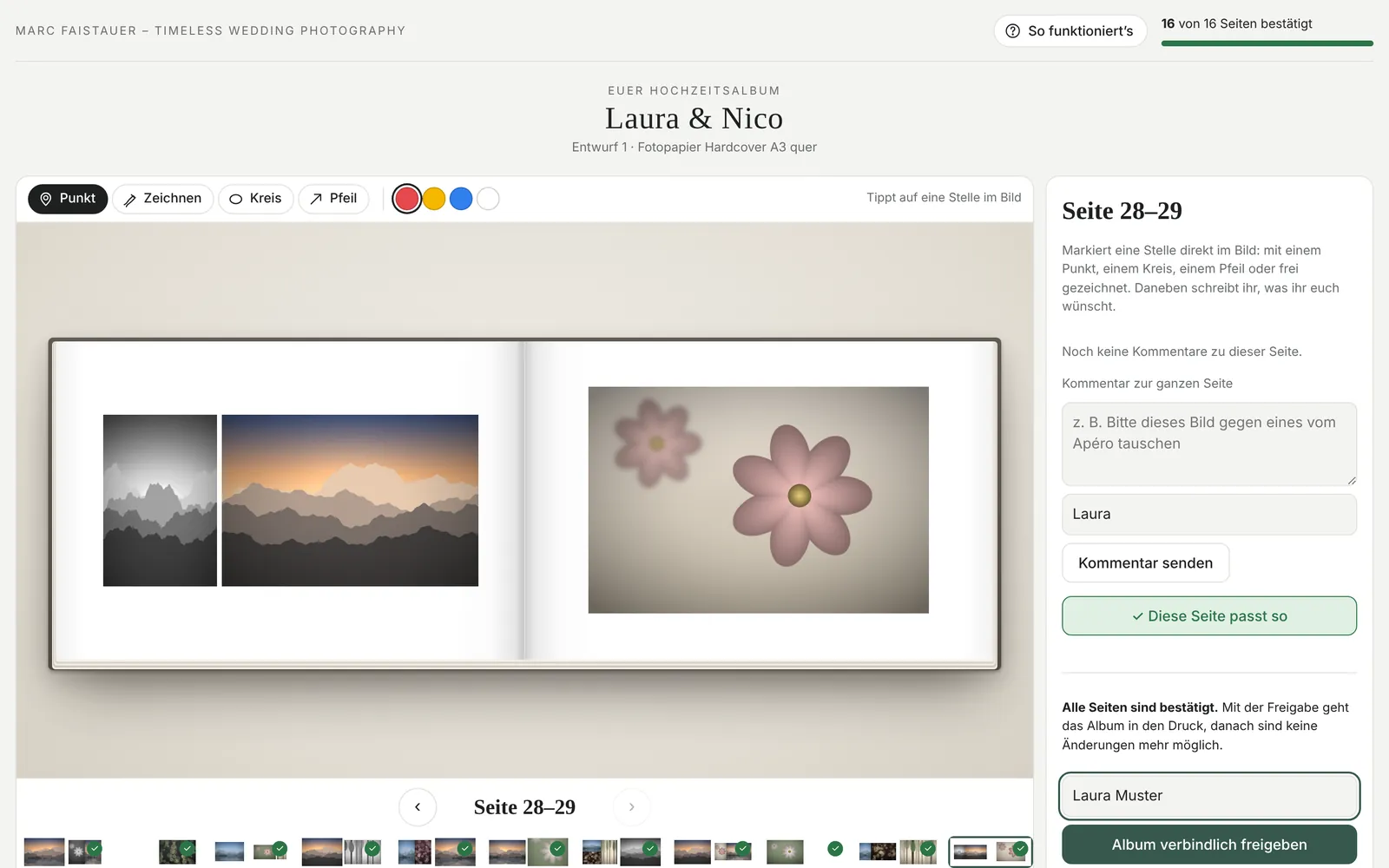
Task: Click Album verbindlich freigeben button
Action: pyautogui.click(x=1209, y=845)
